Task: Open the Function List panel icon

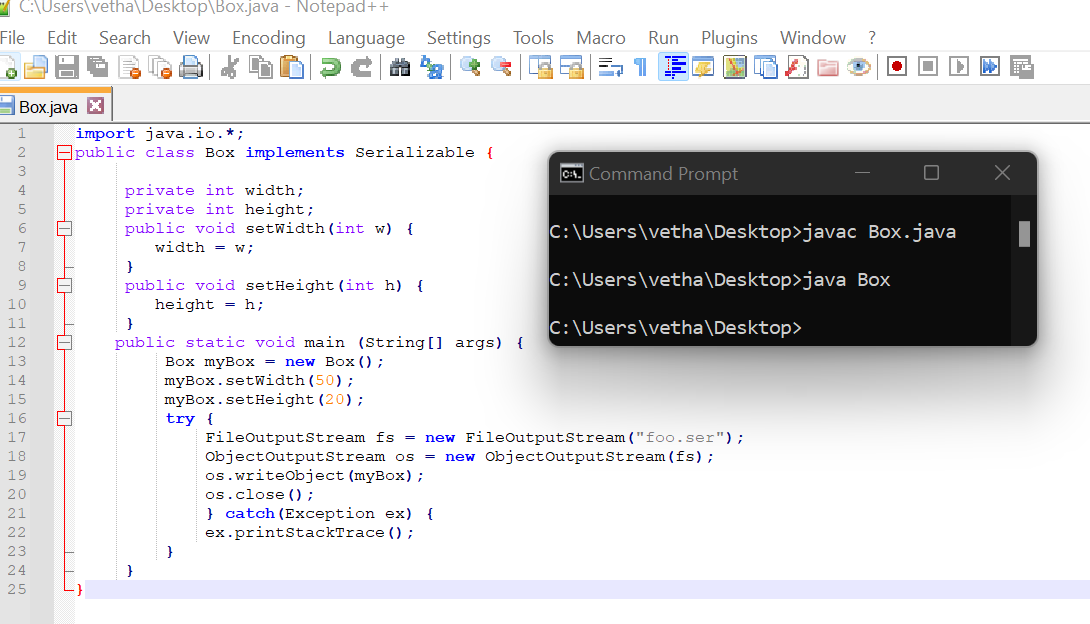Action: pos(797,67)
